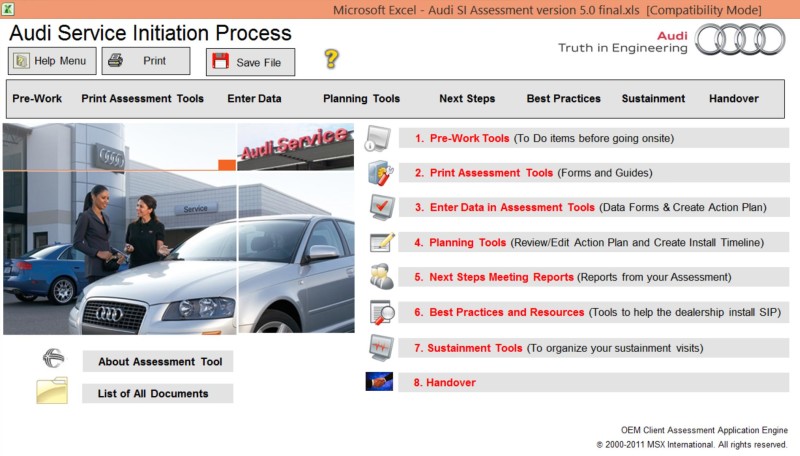Select Pre-Work in the navigation bar
The height and width of the screenshot is (456, 800).
37,99
